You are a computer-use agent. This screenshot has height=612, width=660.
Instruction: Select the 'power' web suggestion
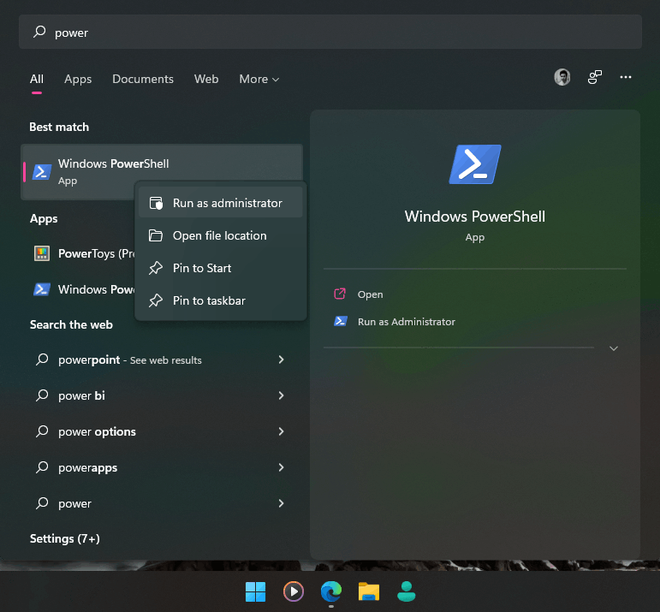pos(160,503)
